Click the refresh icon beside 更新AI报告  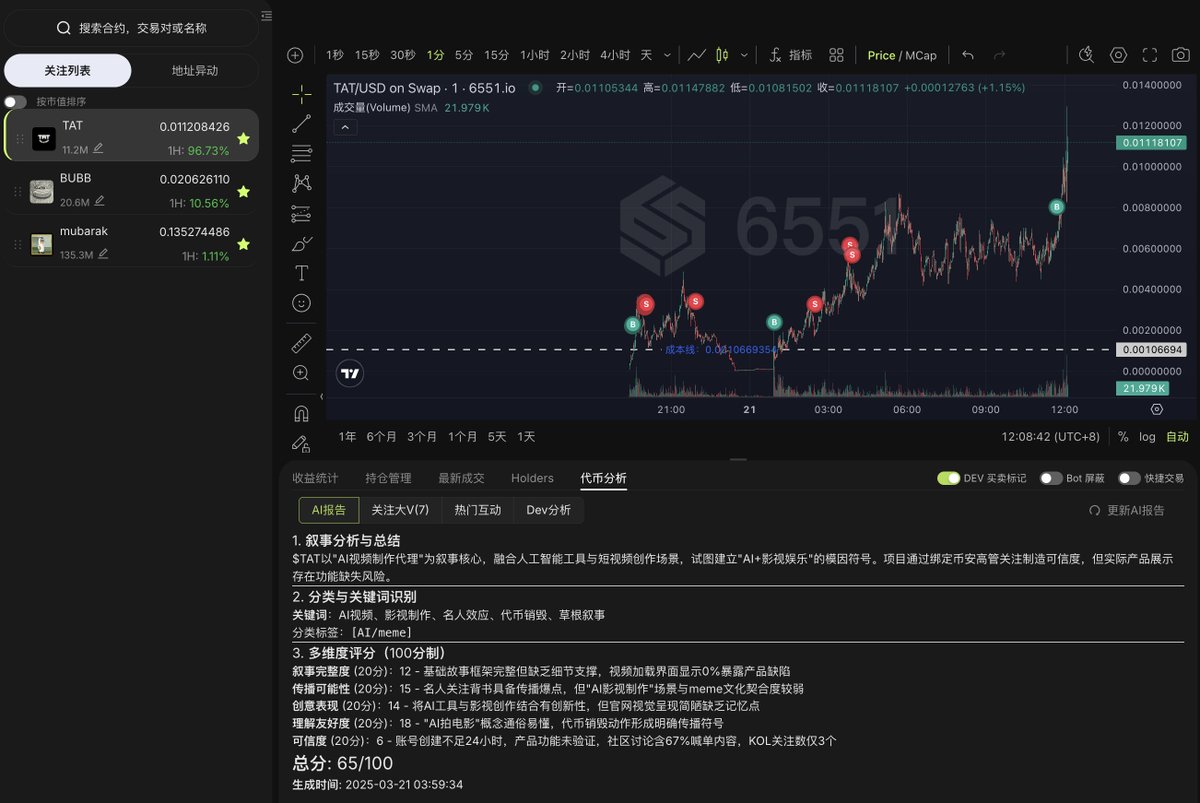(1094, 510)
